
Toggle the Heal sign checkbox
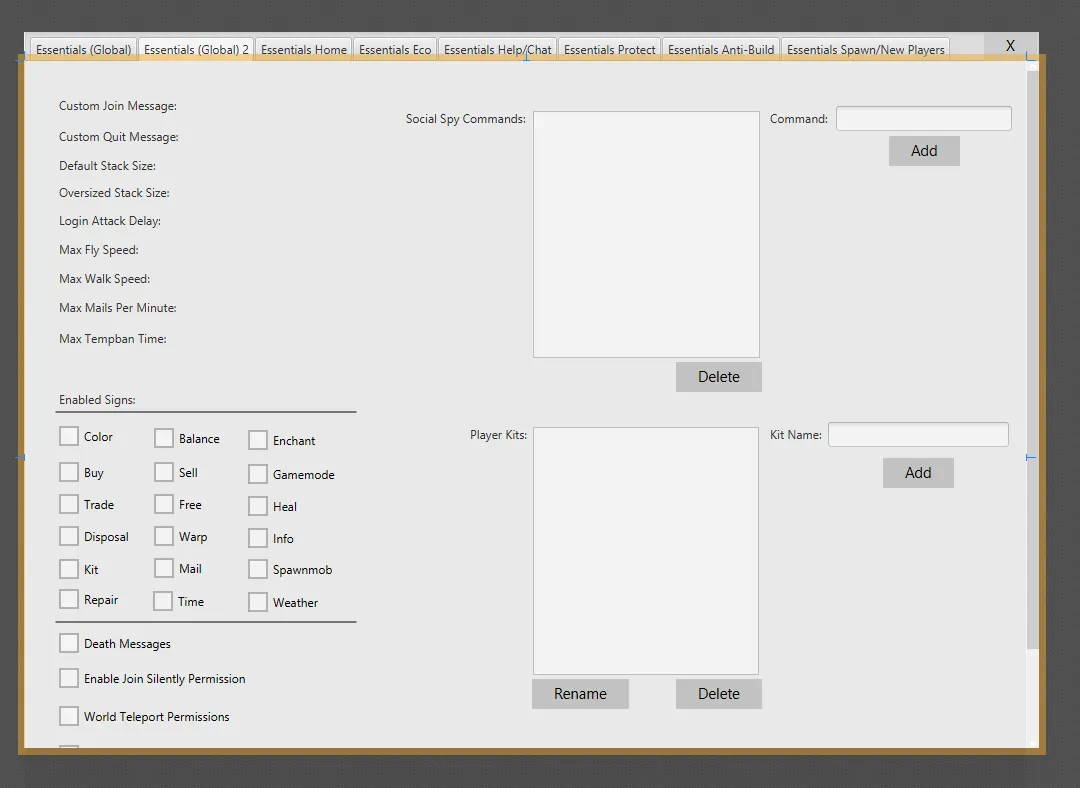click(x=258, y=506)
